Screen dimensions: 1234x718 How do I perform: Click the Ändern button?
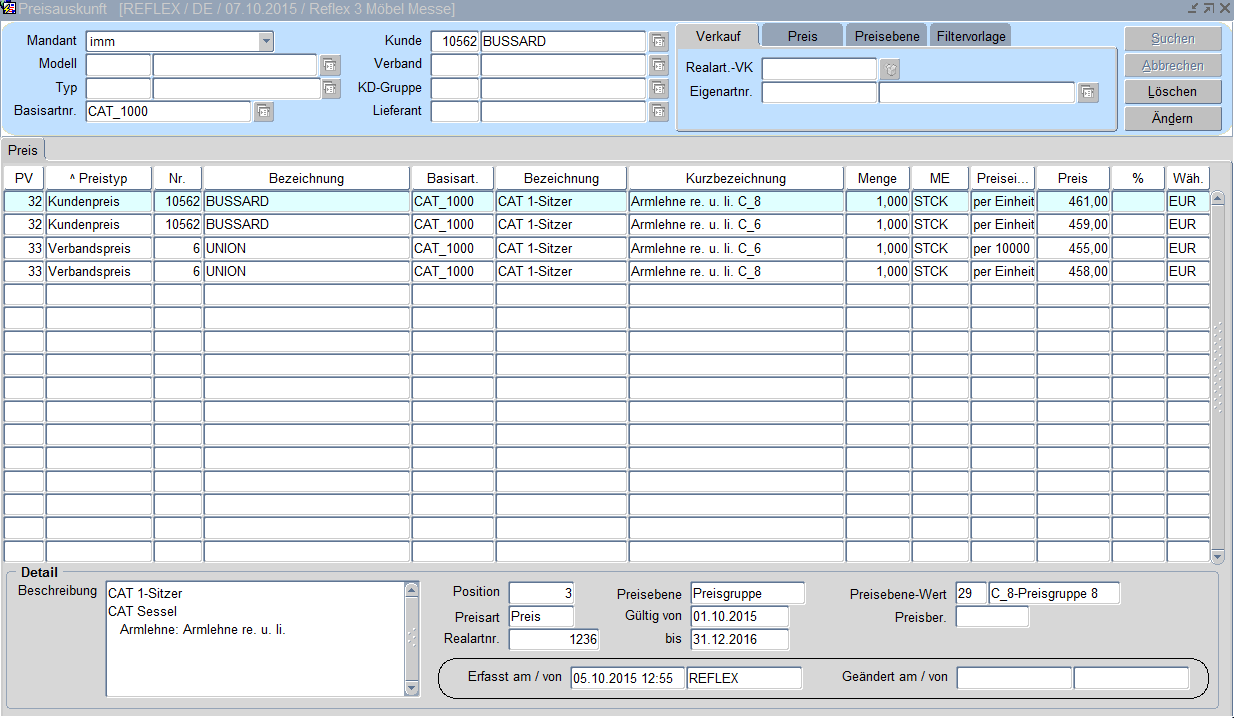(x=1172, y=118)
